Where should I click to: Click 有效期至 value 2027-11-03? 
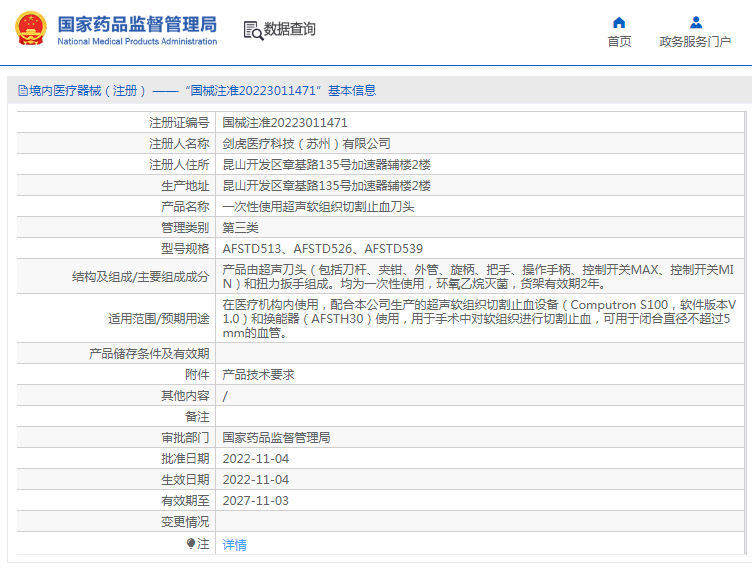click(256, 501)
